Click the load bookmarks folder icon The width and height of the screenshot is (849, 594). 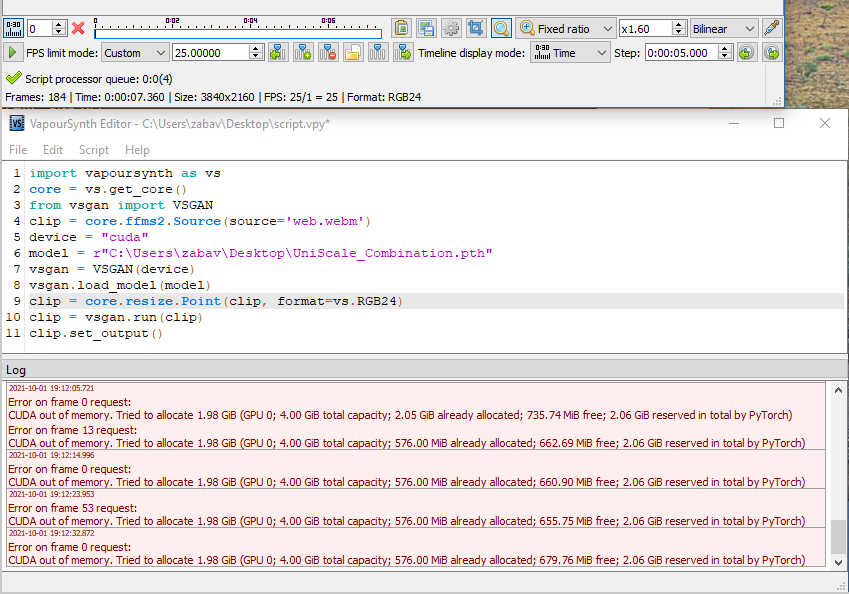pyautogui.click(x=353, y=53)
